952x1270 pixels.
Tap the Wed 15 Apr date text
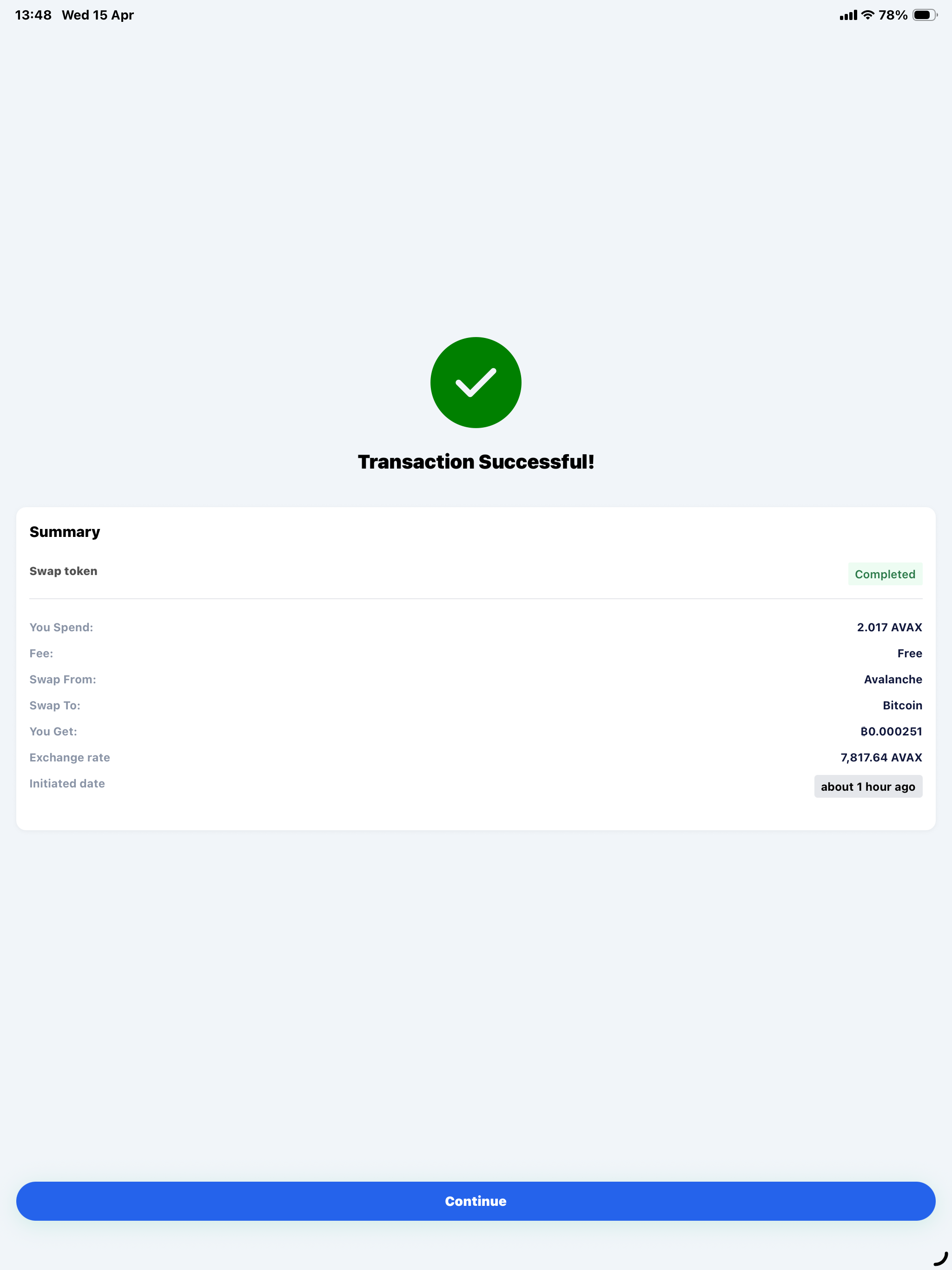pyautogui.click(x=98, y=15)
